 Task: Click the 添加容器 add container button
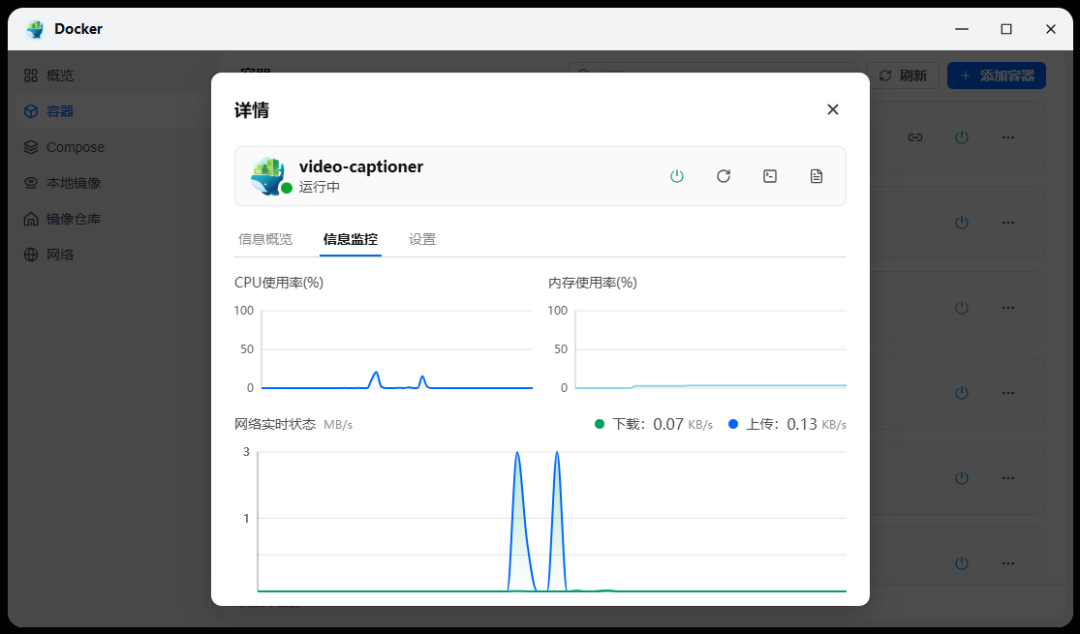(x=996, y=75)
